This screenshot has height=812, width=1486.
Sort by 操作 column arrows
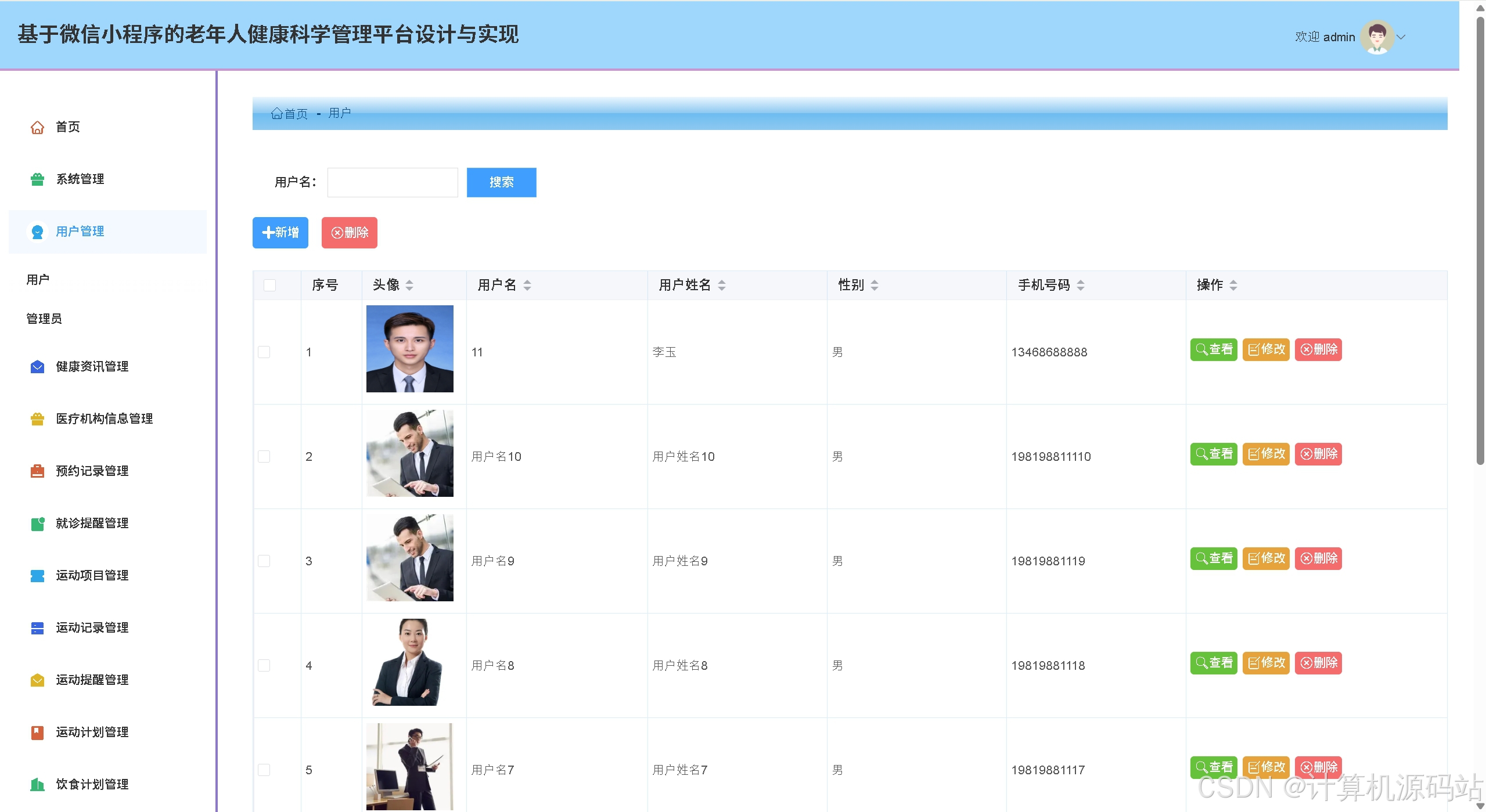1233,285
